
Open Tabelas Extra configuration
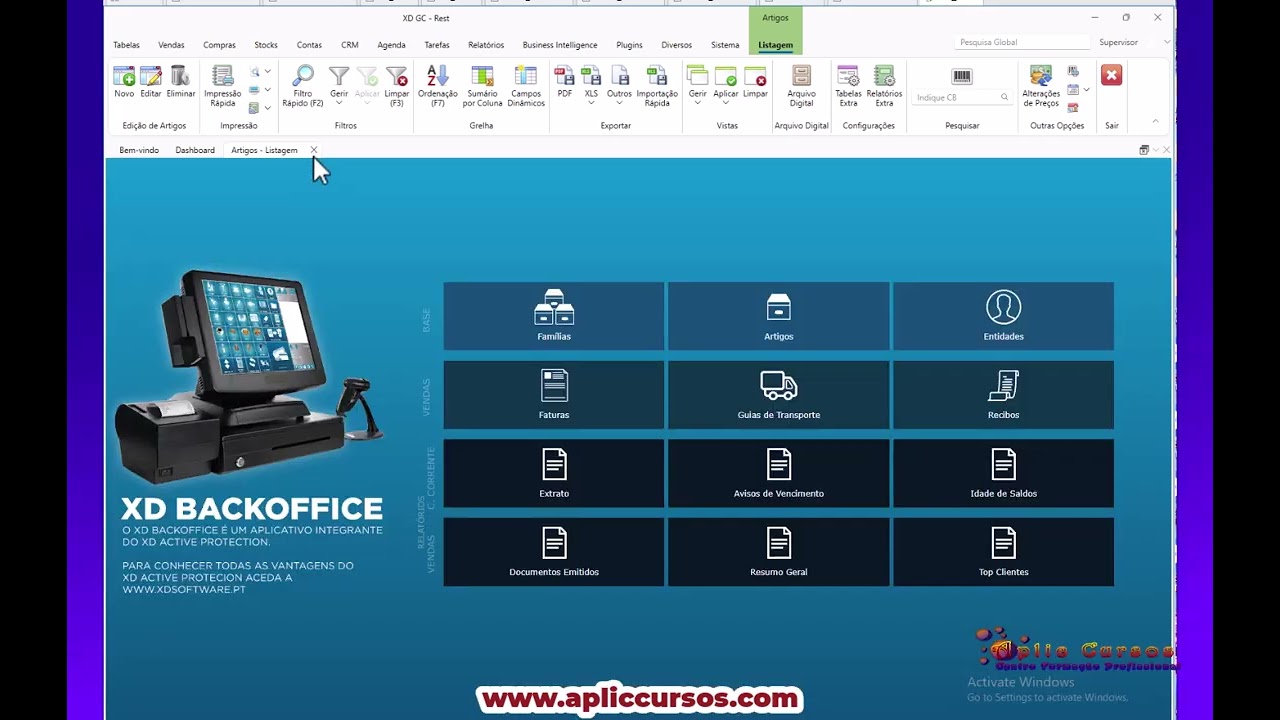tap(848, 86)
